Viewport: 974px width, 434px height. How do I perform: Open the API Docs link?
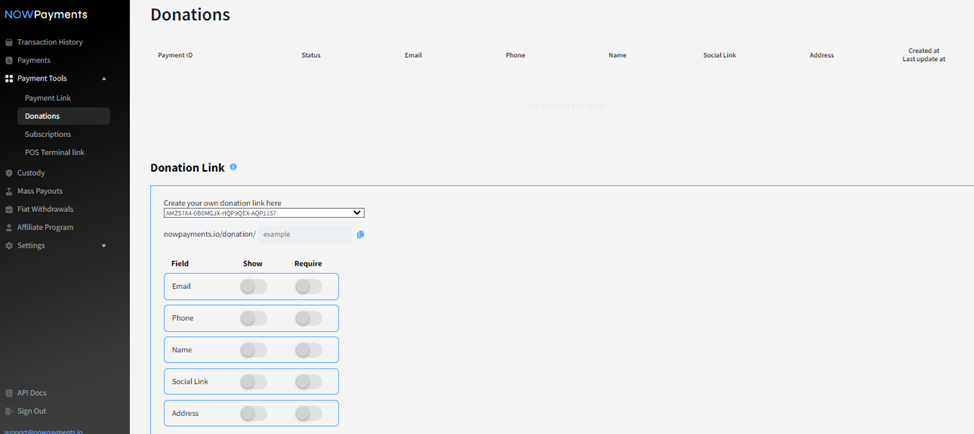tap(32, 393)
